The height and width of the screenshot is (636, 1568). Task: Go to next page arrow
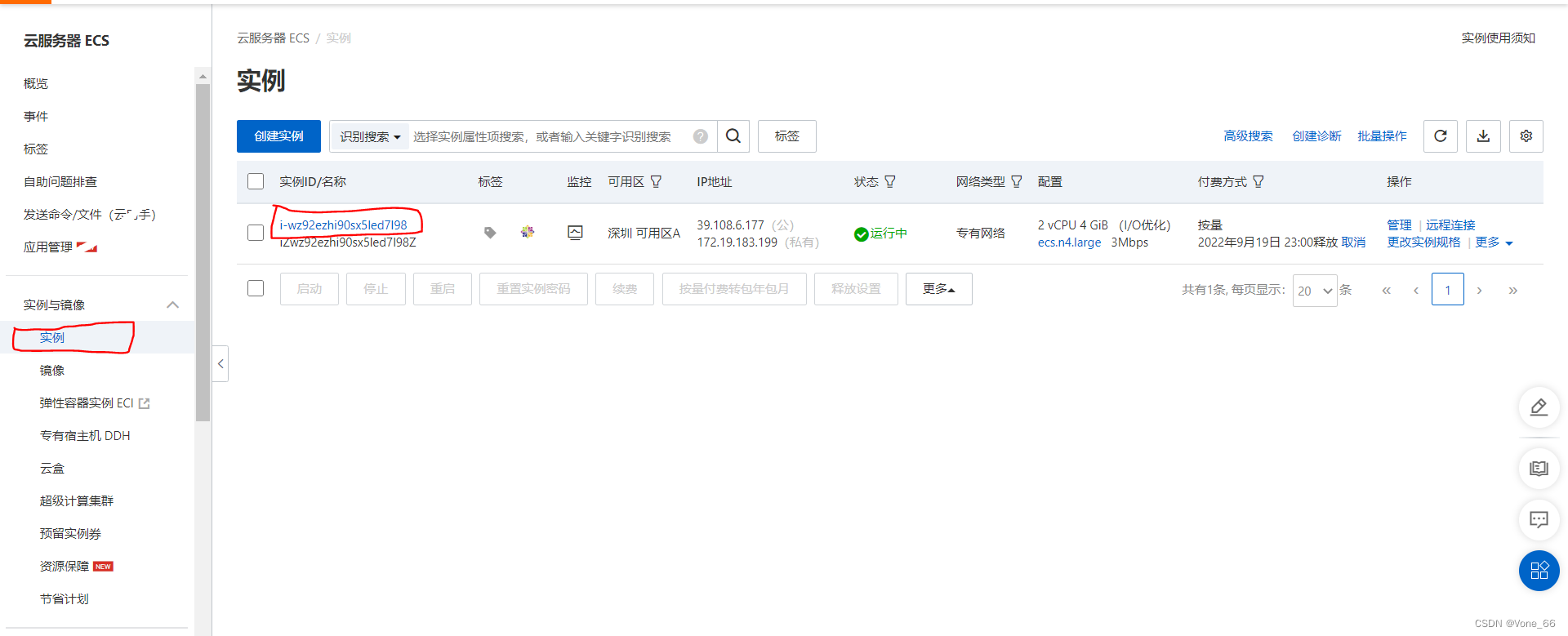click(1479, 290)
